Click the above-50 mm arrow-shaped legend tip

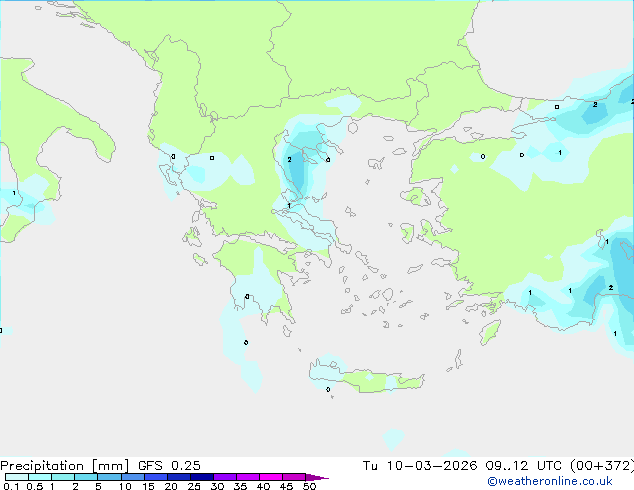pyautogui.click(x=317, y=477)
